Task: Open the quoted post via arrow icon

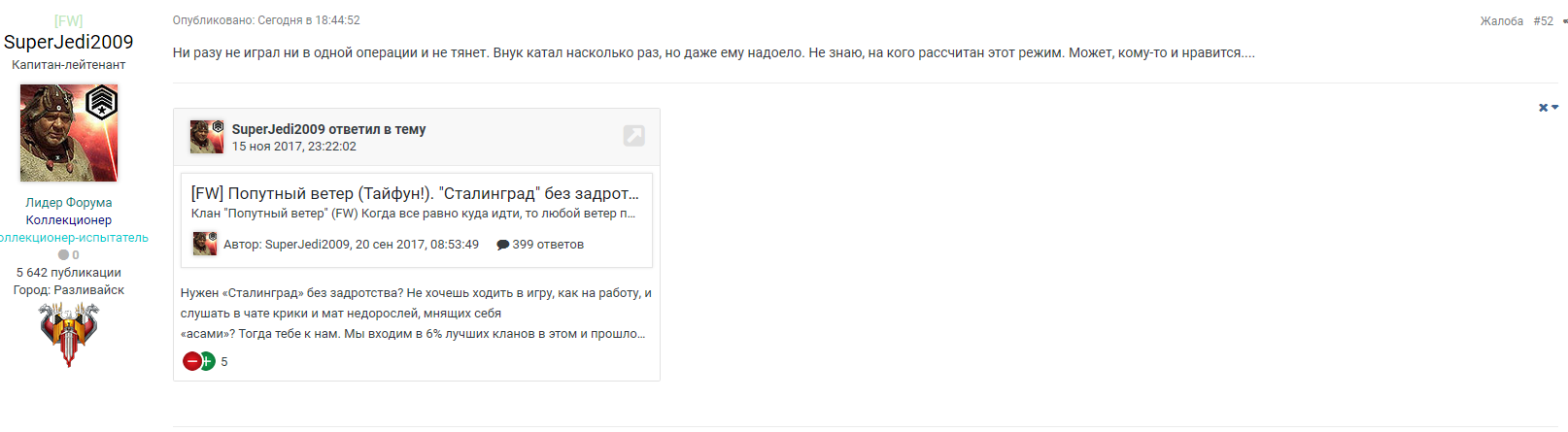Action: 633,136
